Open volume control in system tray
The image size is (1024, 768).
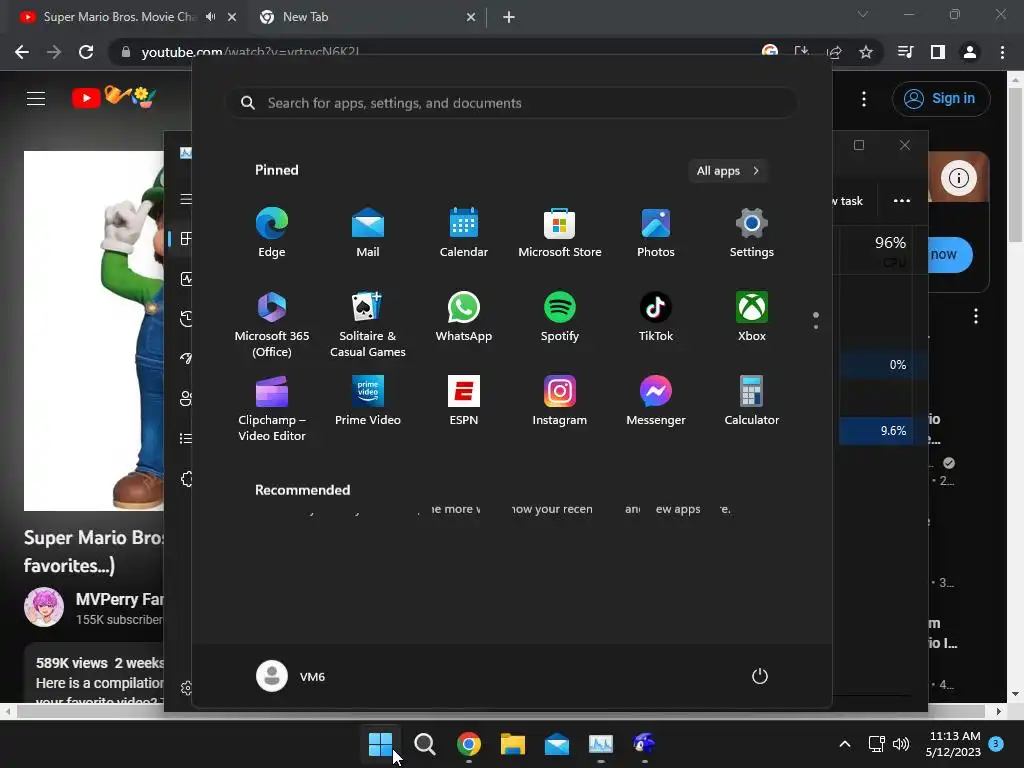point(901,743)
